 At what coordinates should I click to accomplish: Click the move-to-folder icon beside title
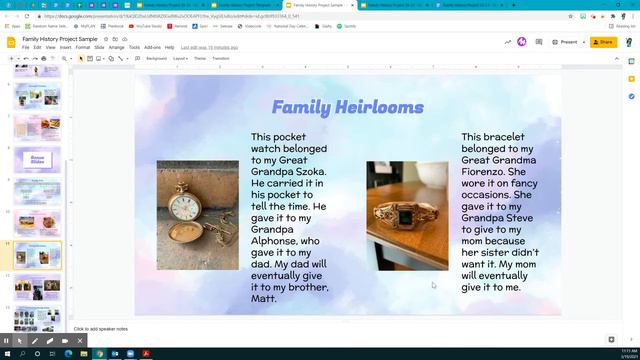tap(115, 39)
